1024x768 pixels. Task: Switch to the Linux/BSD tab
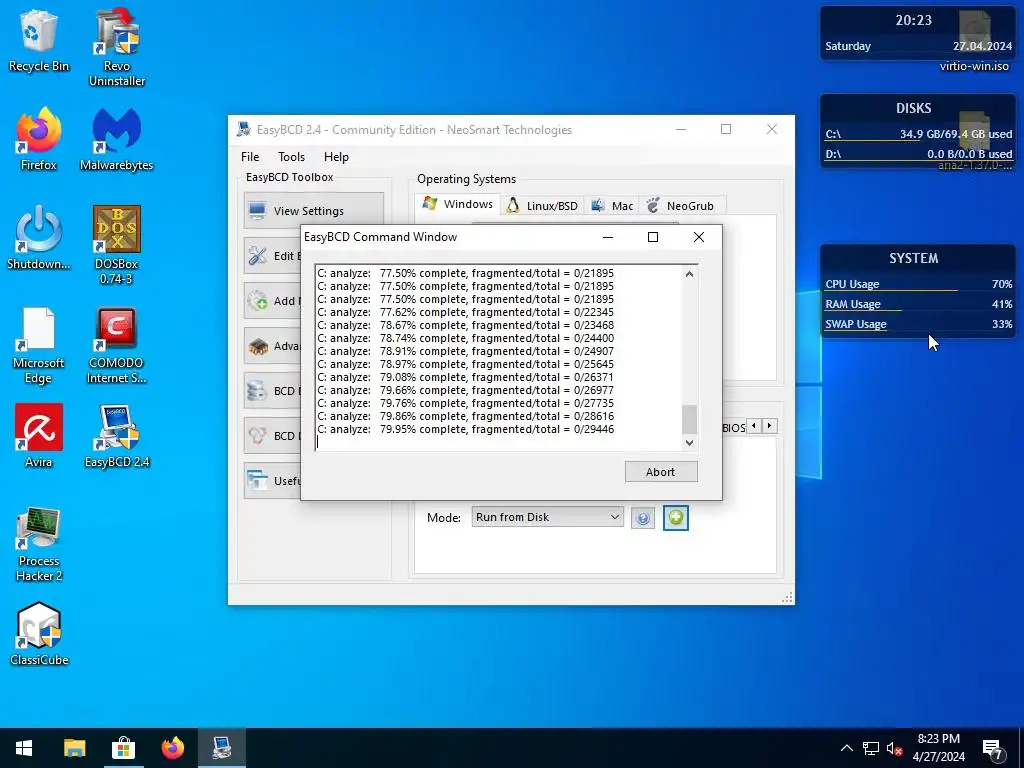click(543, 206)
